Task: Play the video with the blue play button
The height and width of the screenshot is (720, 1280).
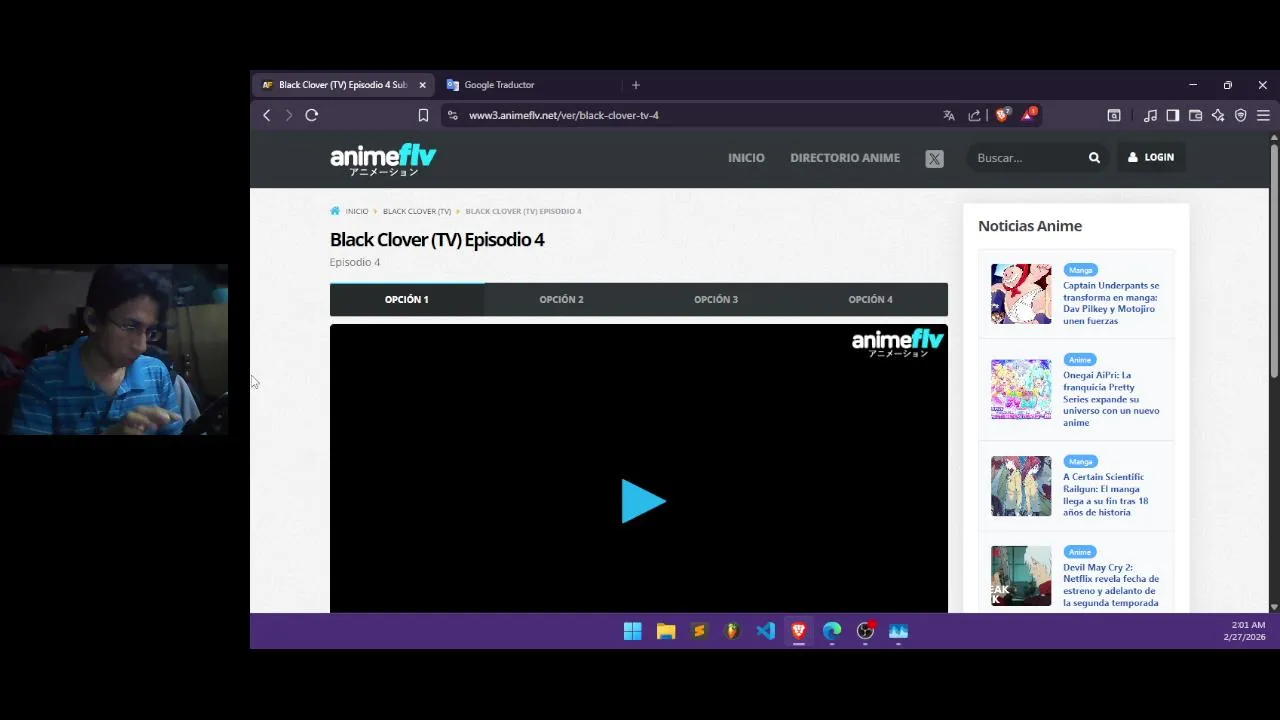Action: pos(642,501)
